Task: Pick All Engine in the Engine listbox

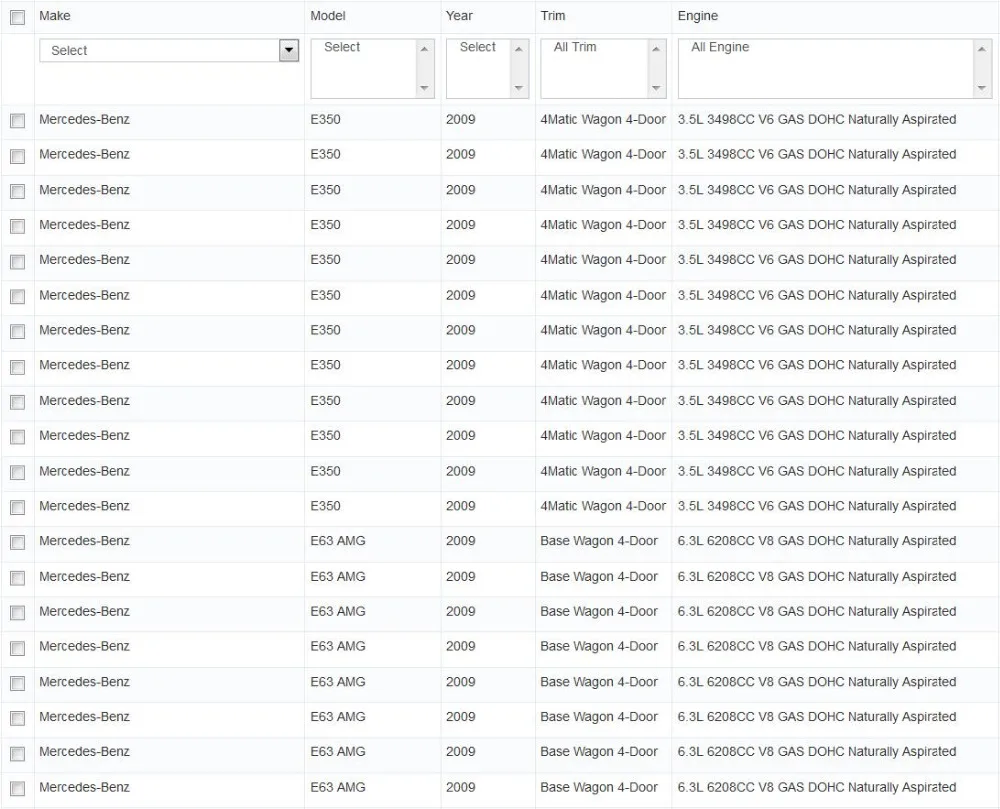Action: click(x=720, y=47)
